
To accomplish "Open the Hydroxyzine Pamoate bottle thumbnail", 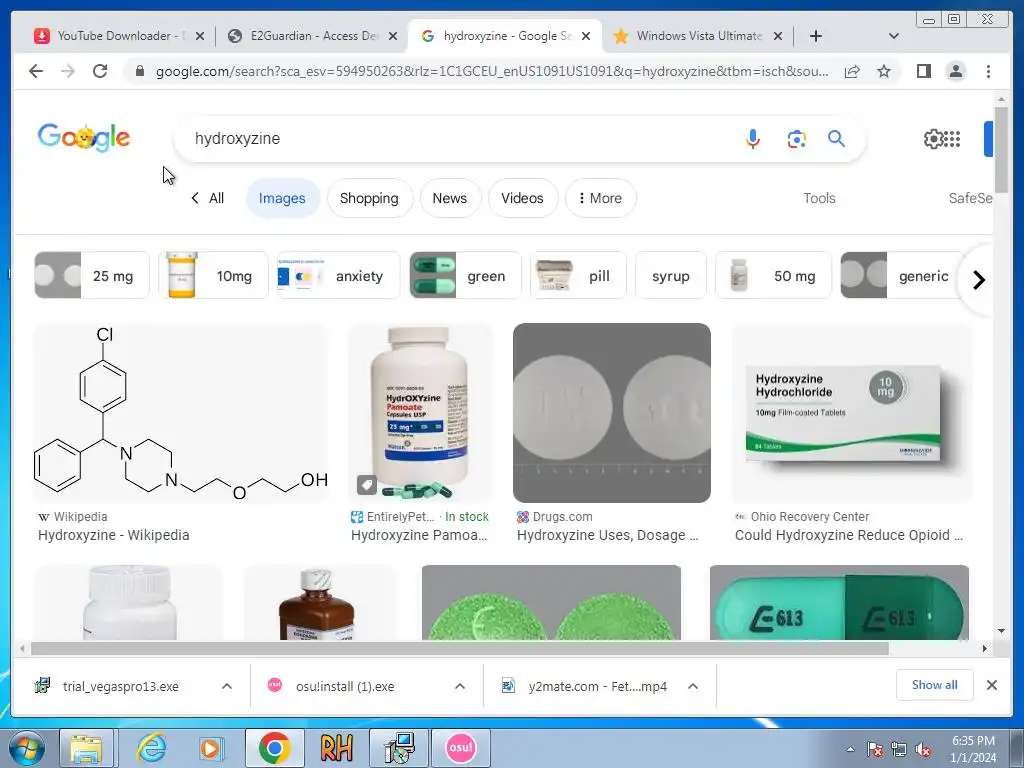I will (x=420, y=413).
